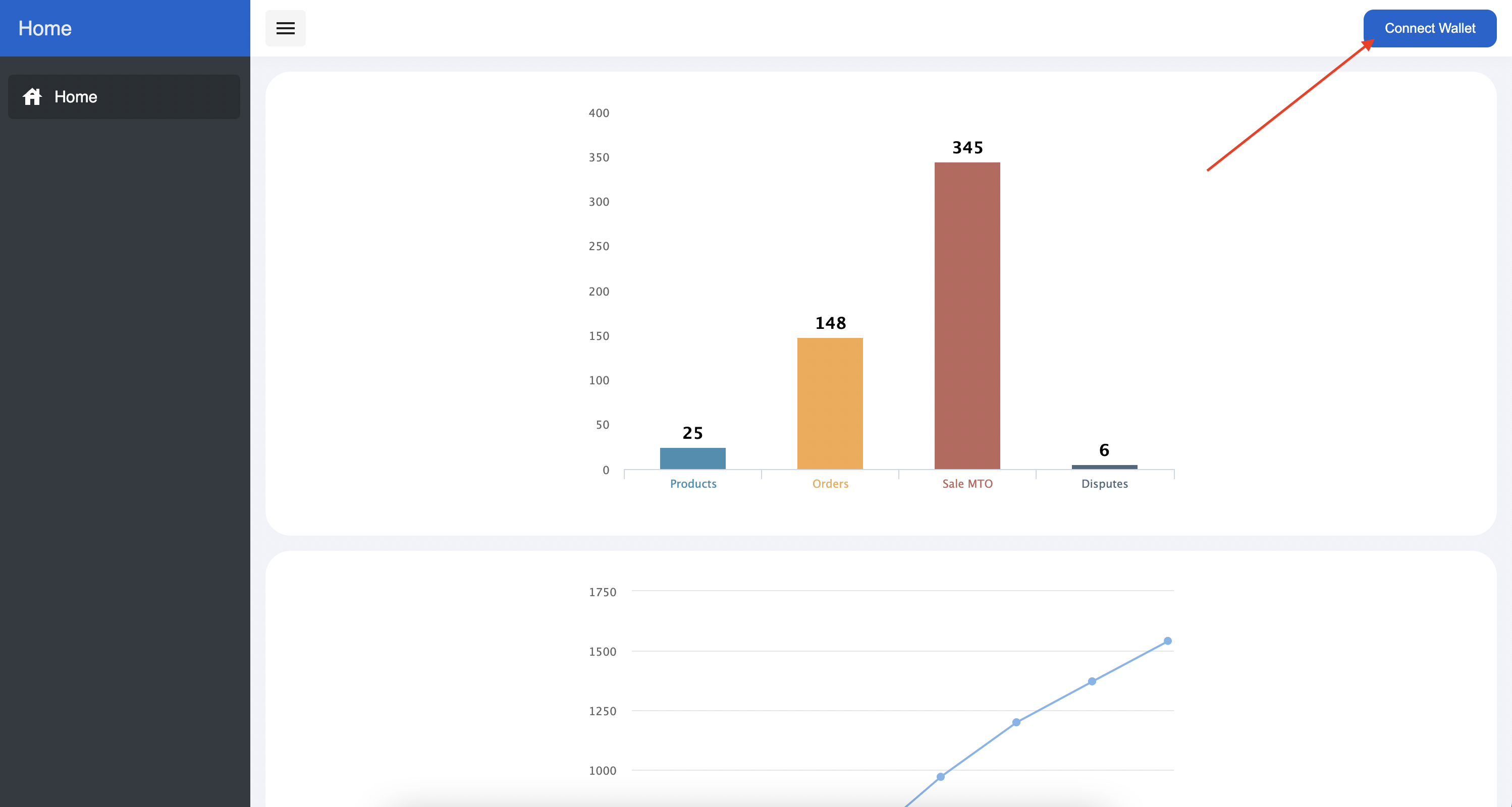Click the red Sale MTO bar
1512x807 pixels.
(x=967, y=316)
